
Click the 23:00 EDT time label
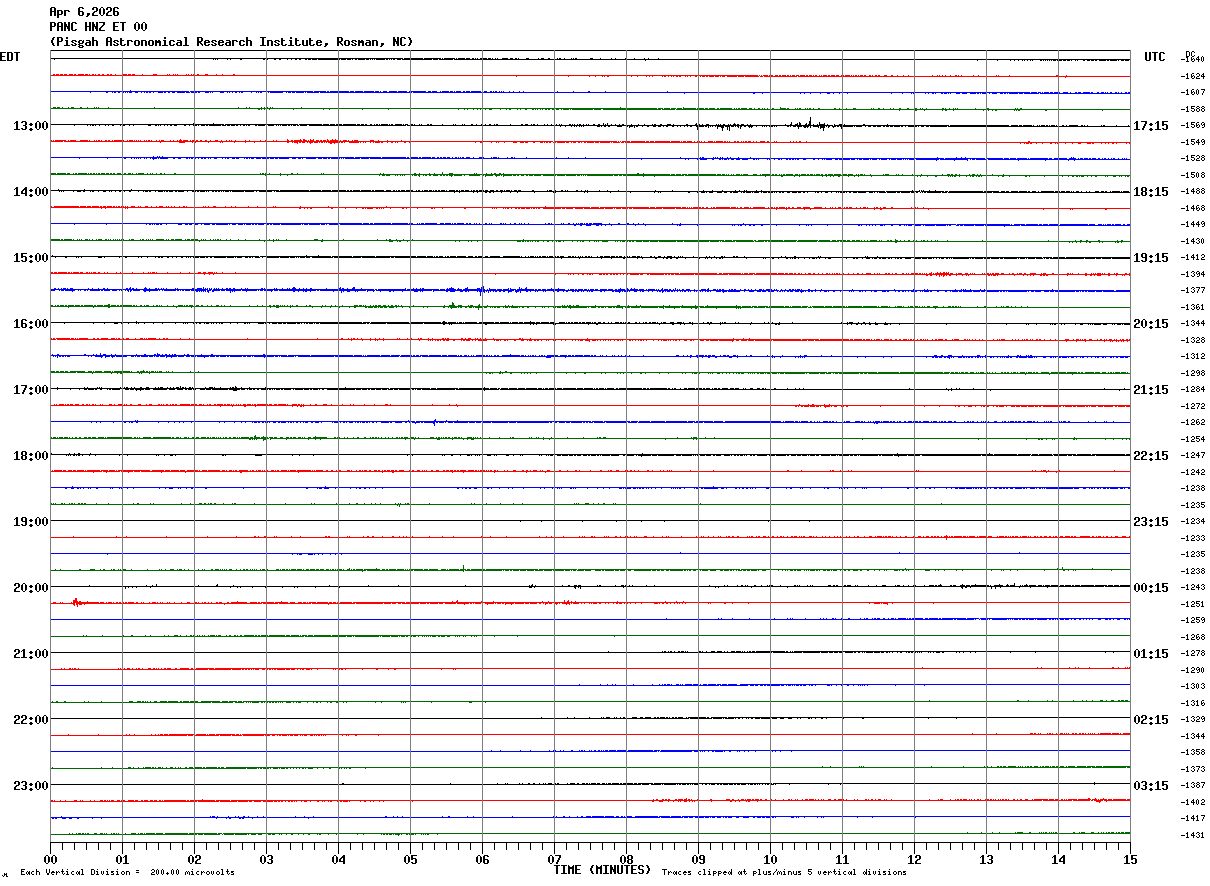31,786
